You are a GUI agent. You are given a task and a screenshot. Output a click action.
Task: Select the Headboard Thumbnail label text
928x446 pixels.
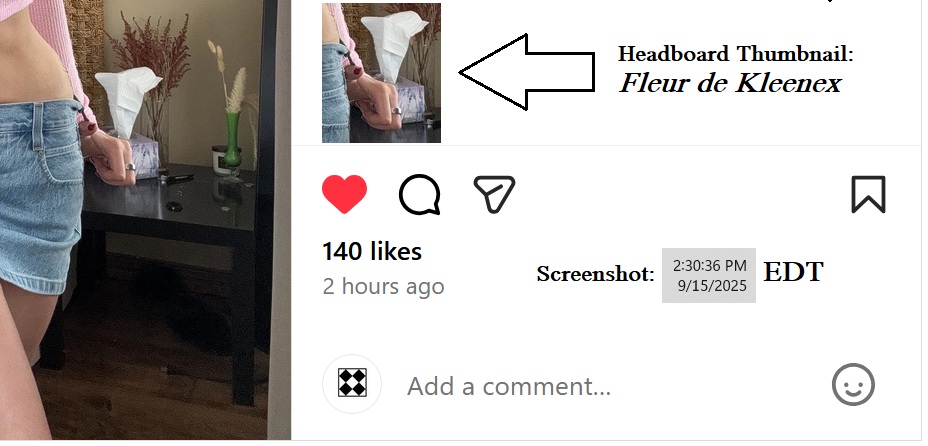[x=736, y=54]
